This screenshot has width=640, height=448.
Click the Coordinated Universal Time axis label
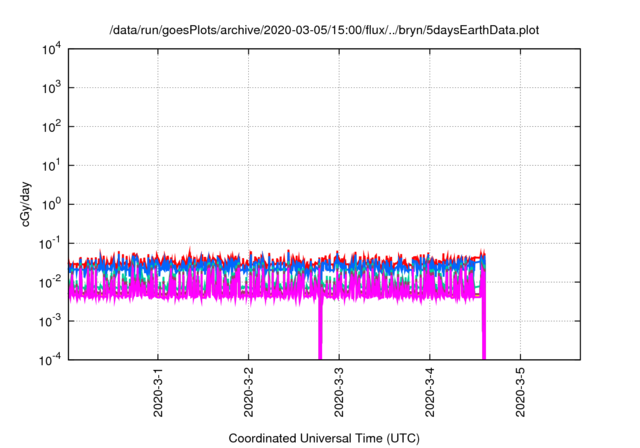click(324, 438)
